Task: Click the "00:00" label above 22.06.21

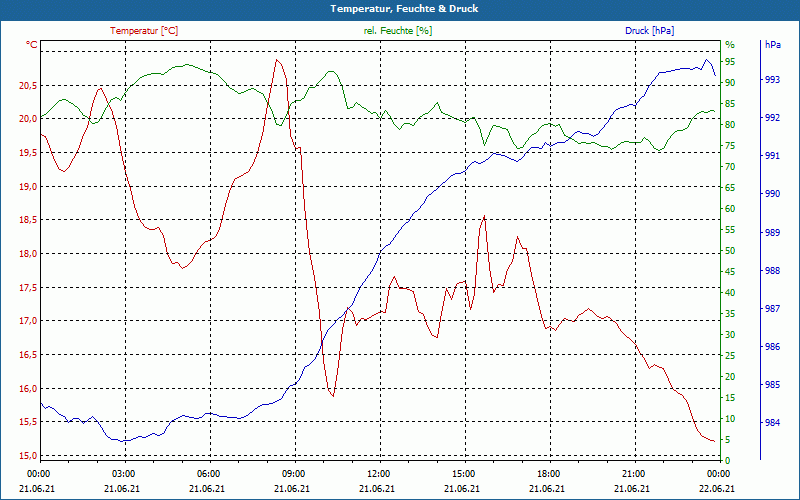Action: [718, 473]
